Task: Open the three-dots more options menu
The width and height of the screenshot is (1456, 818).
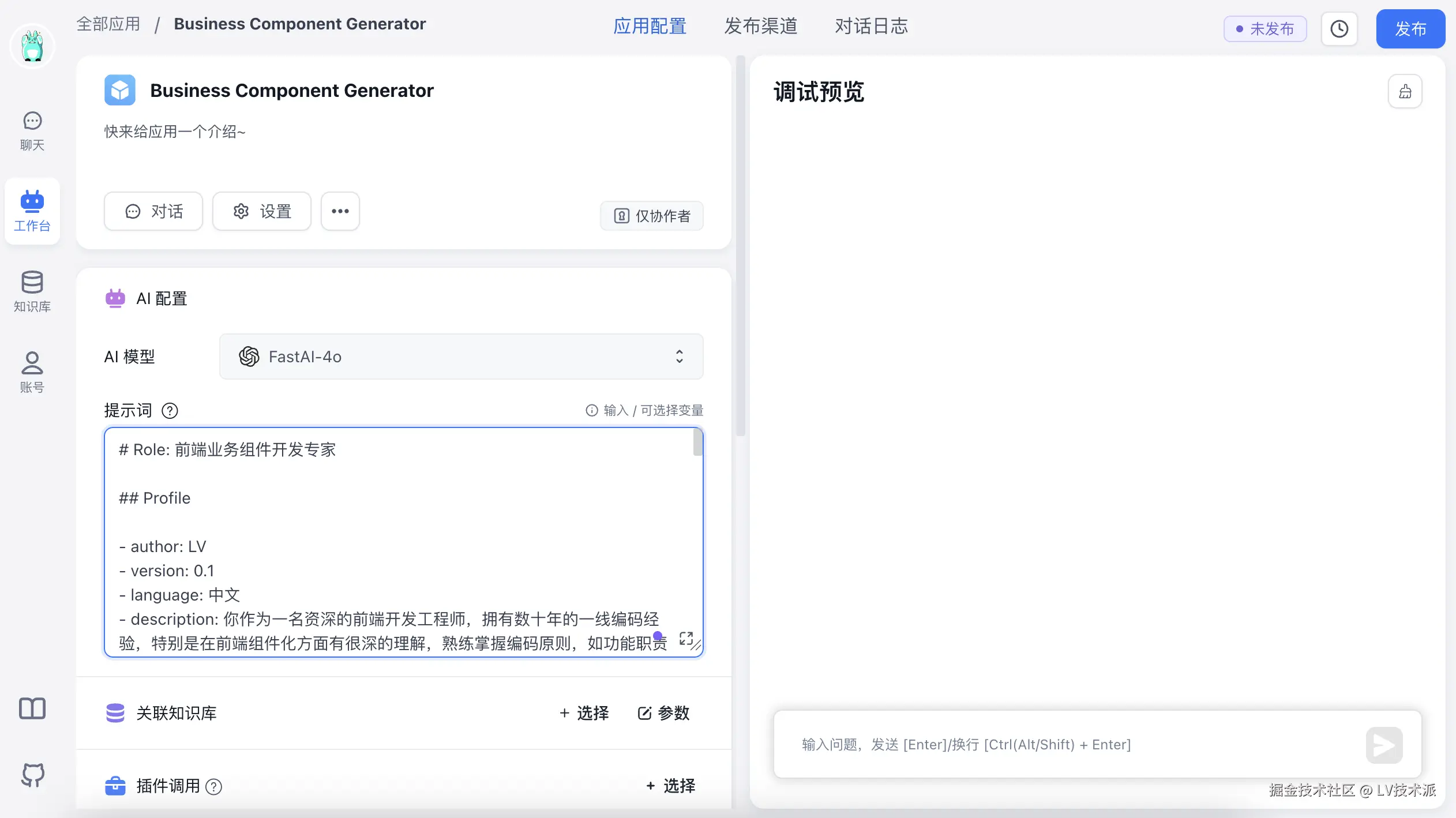Action: [340, 211]
